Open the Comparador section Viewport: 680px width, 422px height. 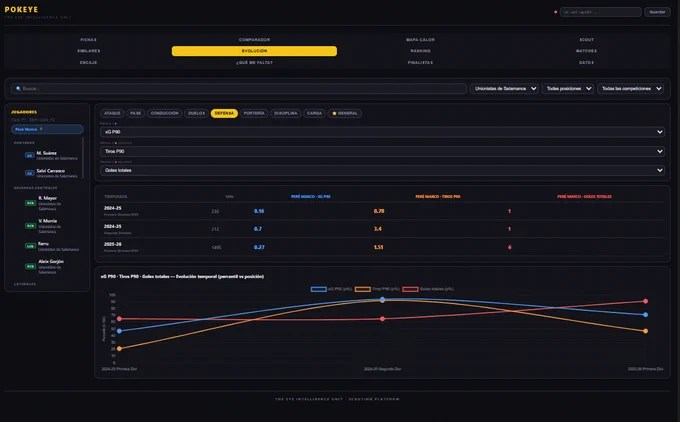(x=254, y=39)
